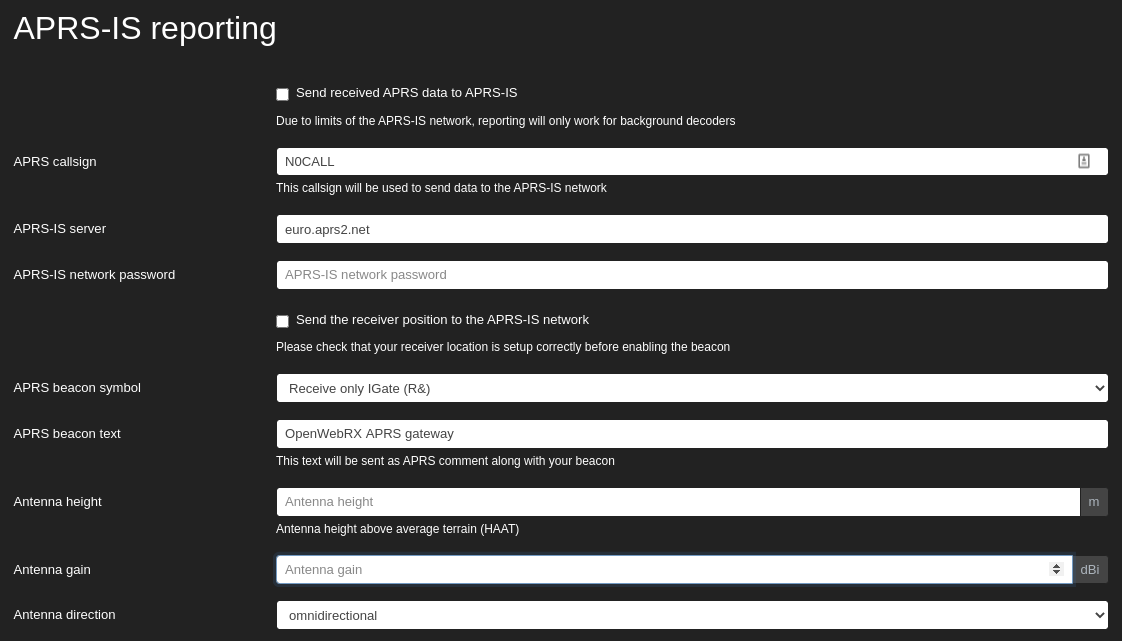The image size is (1122, 641).
Task: Enable sending the receiver position to APRS-IS
Action: click(x=282, y=321)
